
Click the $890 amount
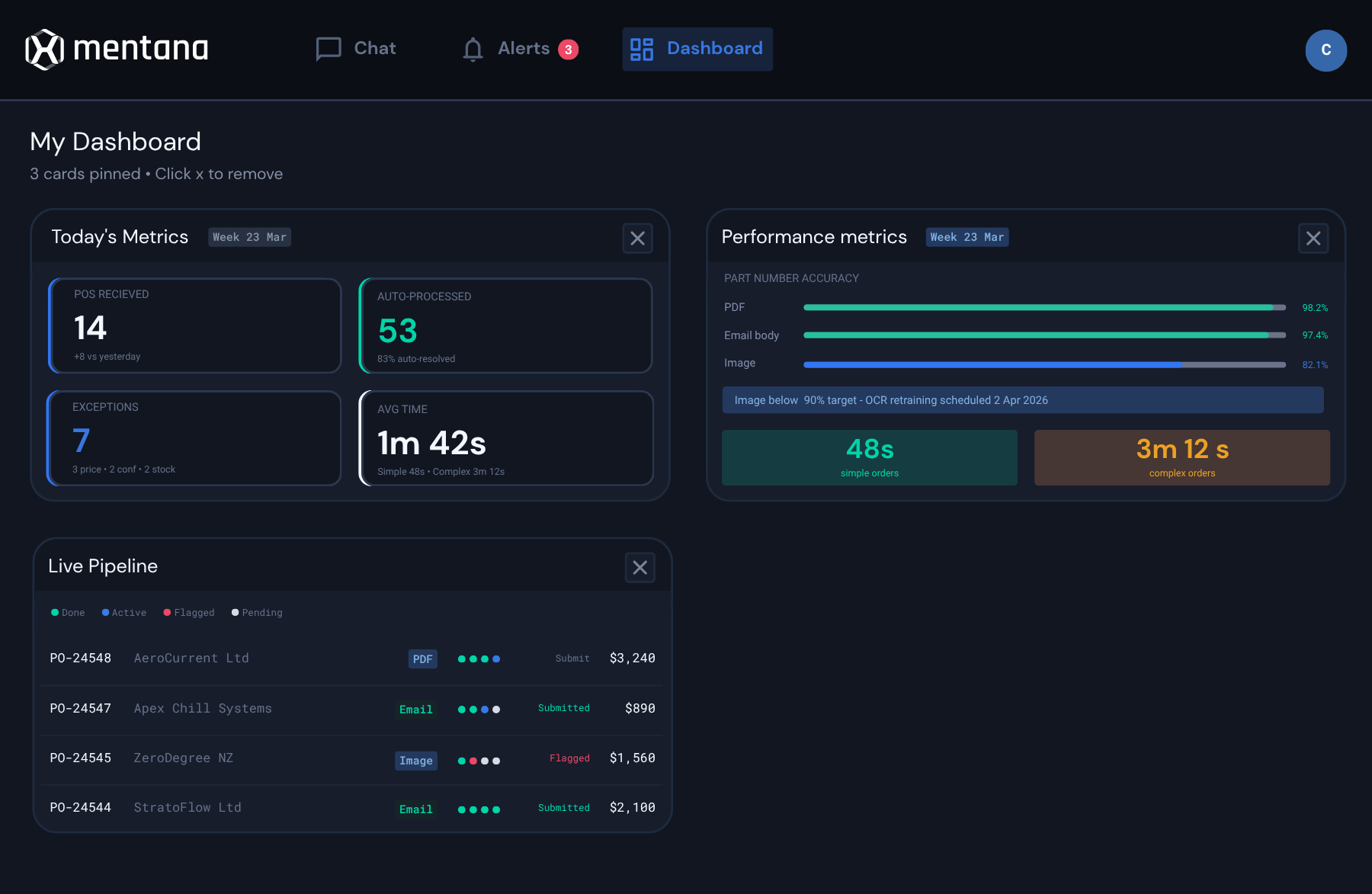[x=640, y=709]
